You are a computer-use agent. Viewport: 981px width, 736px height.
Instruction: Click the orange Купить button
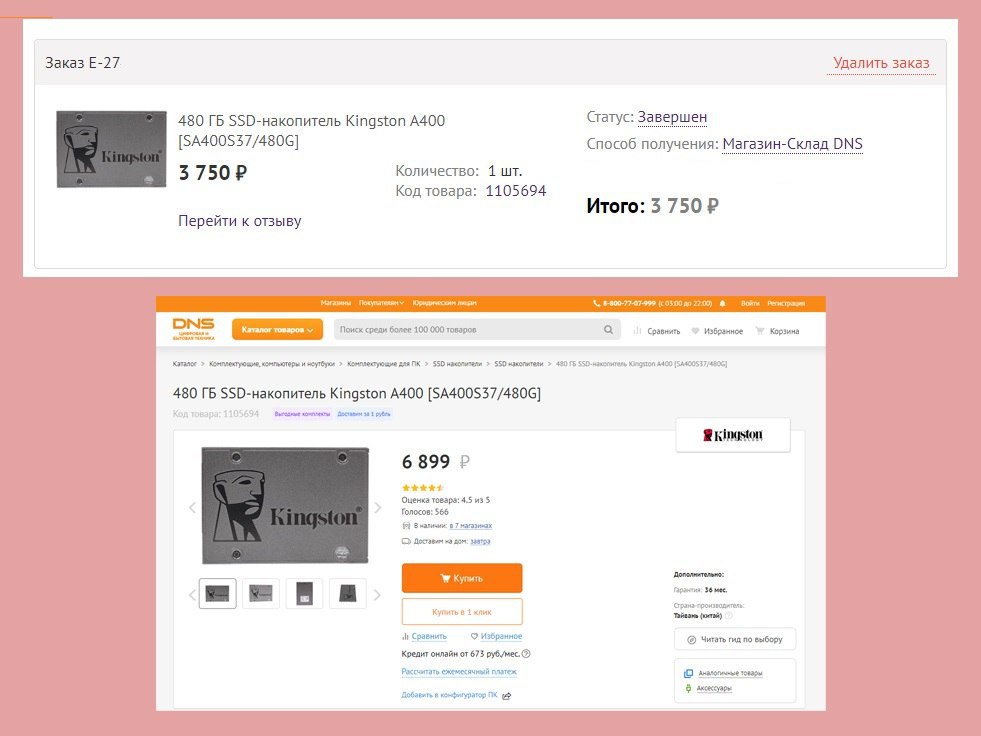[x=462, y=578]
